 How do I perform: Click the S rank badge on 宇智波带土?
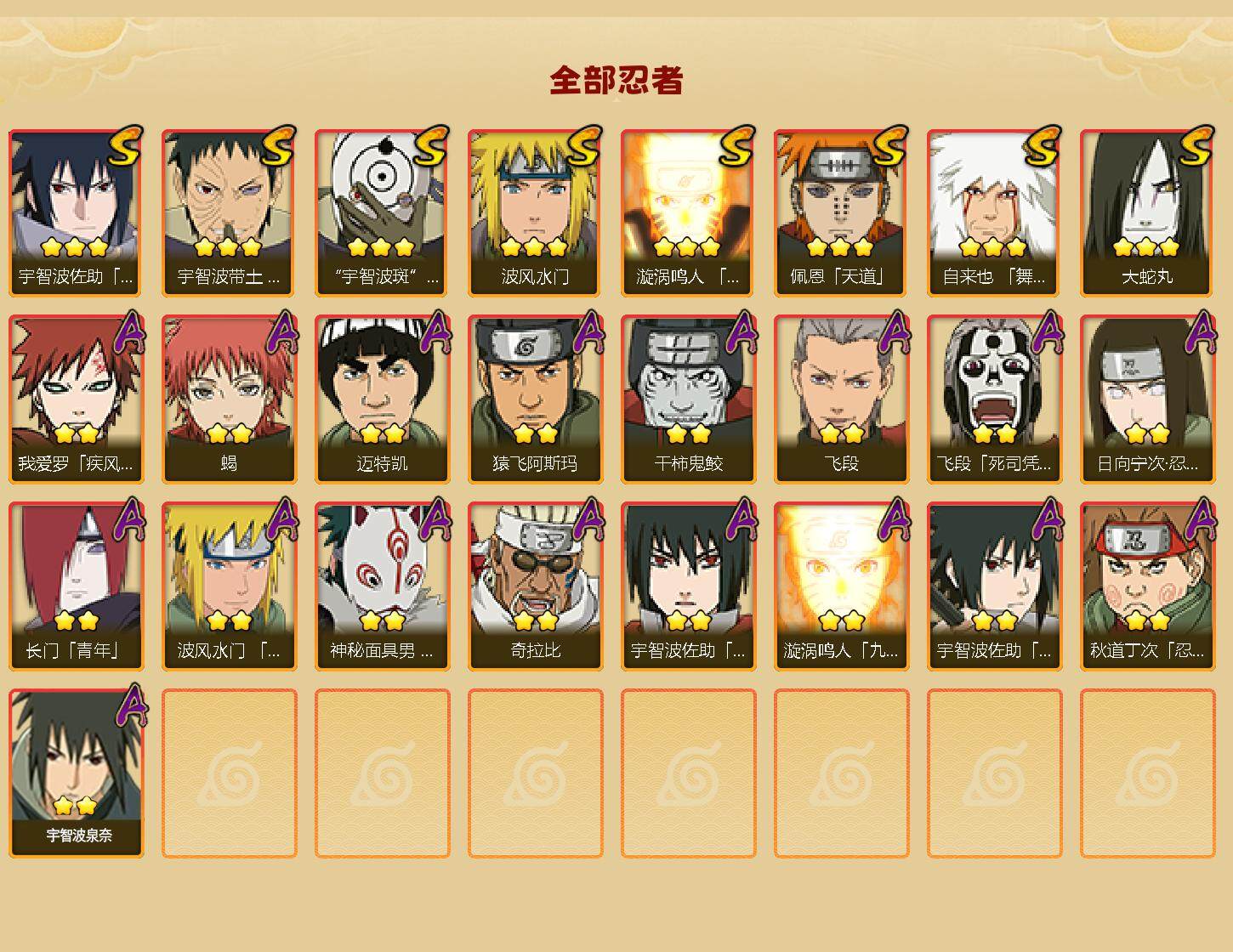278,144
